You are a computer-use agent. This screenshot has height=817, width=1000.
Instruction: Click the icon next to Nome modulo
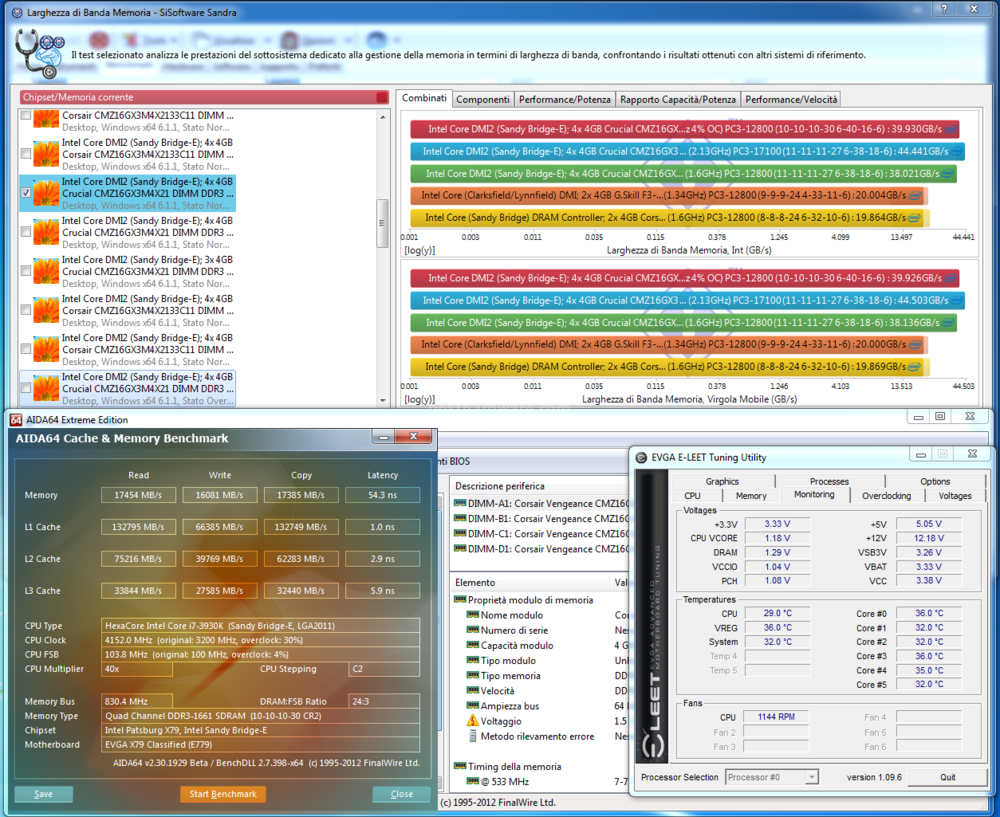(x=473, y=615)
